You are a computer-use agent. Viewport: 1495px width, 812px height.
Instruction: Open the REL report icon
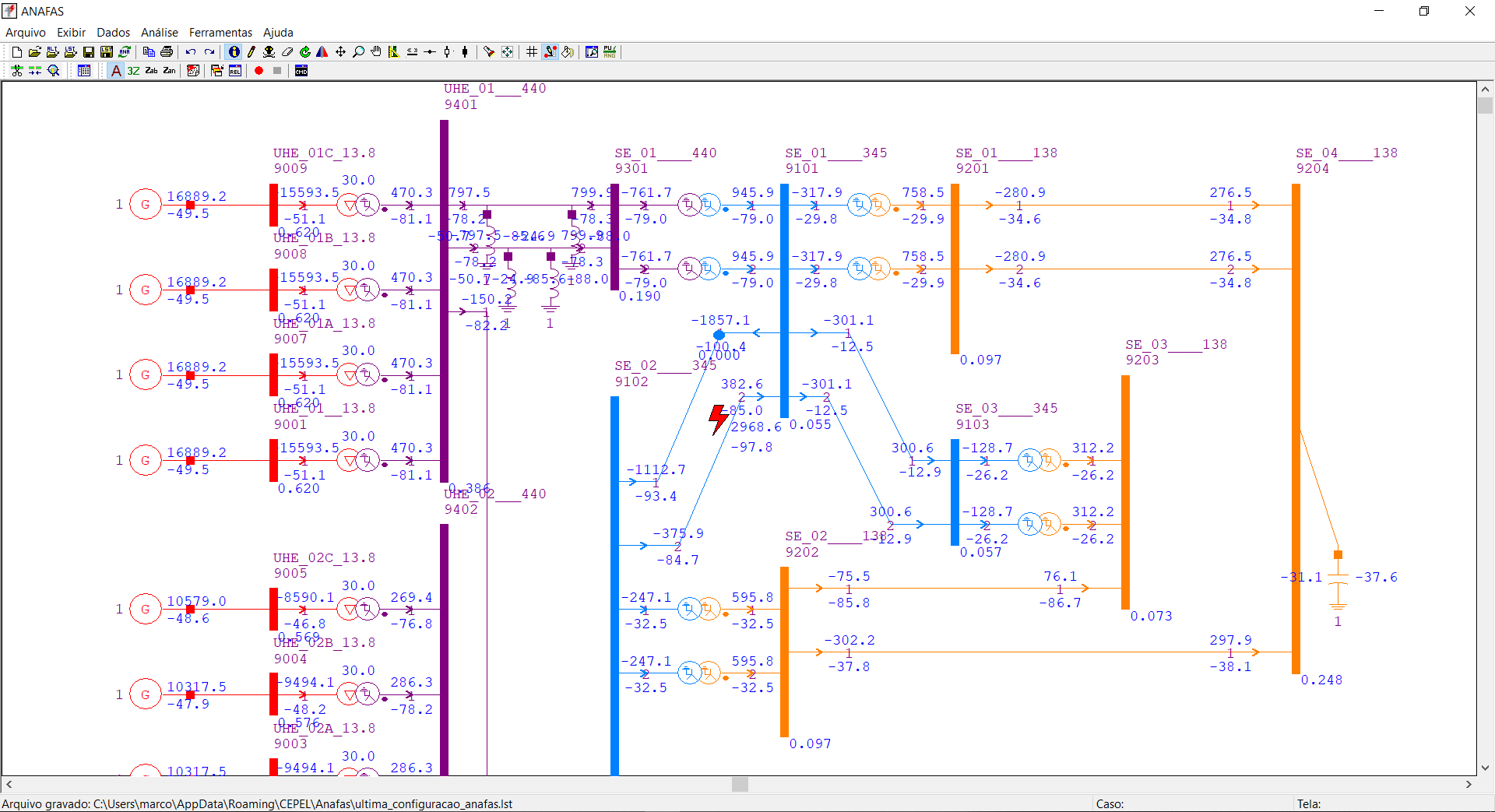(235, 71)
